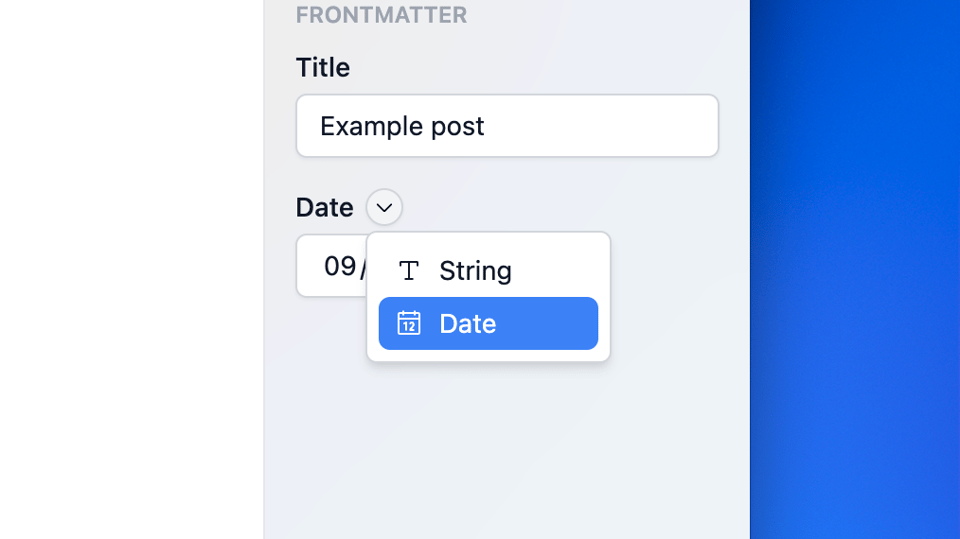This screenshot has width=960, height=539.
Task: Select the "09" month segment
Action: coord(340,266)
